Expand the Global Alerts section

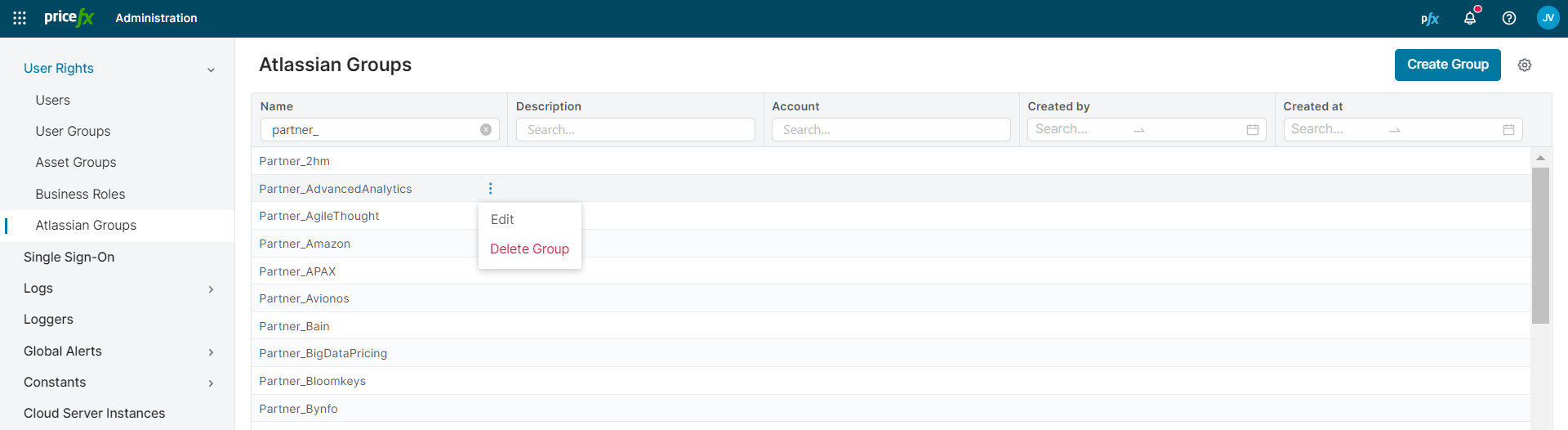[211, 352]
